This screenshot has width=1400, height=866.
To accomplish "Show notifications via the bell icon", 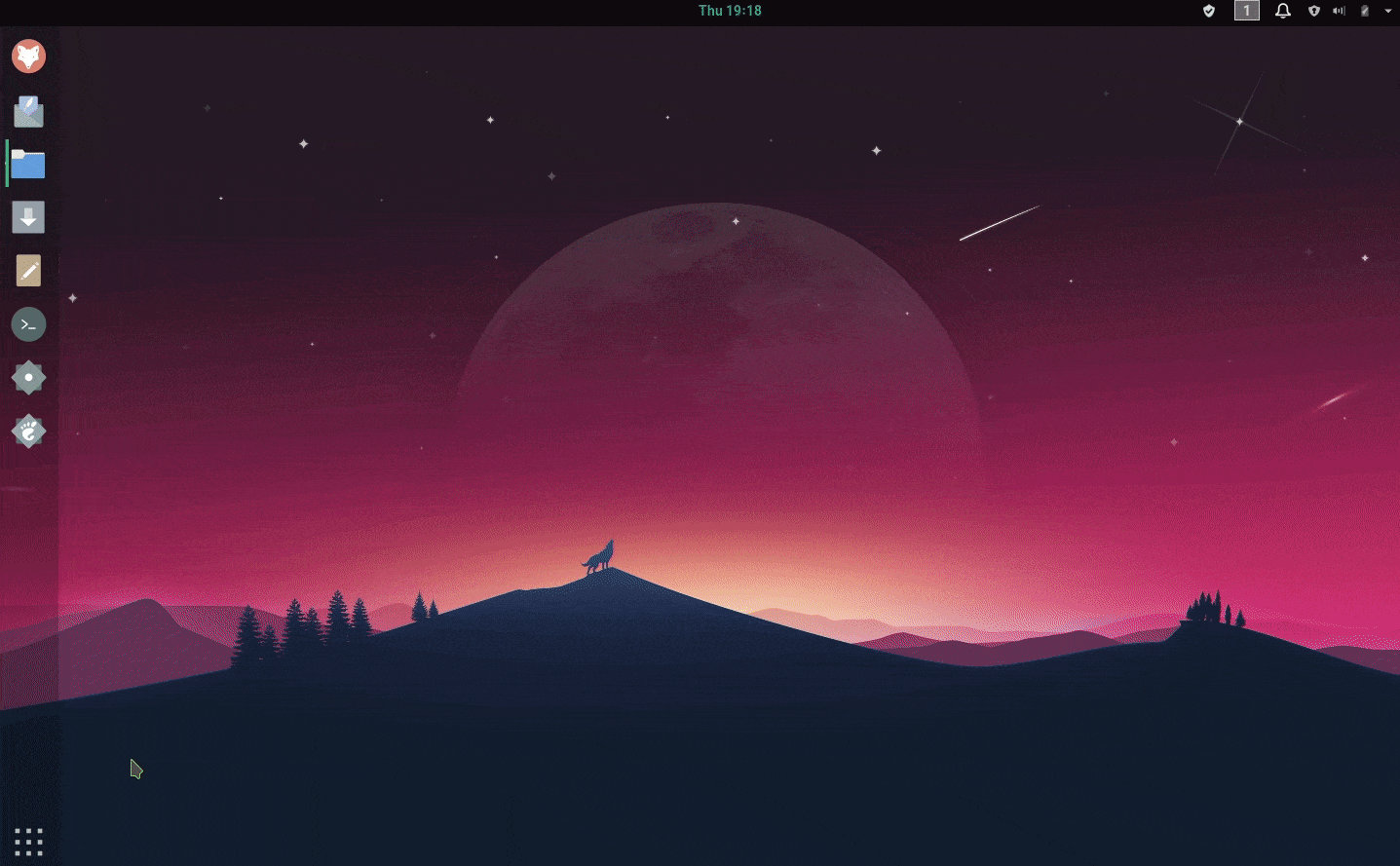I will [1283, 11].
